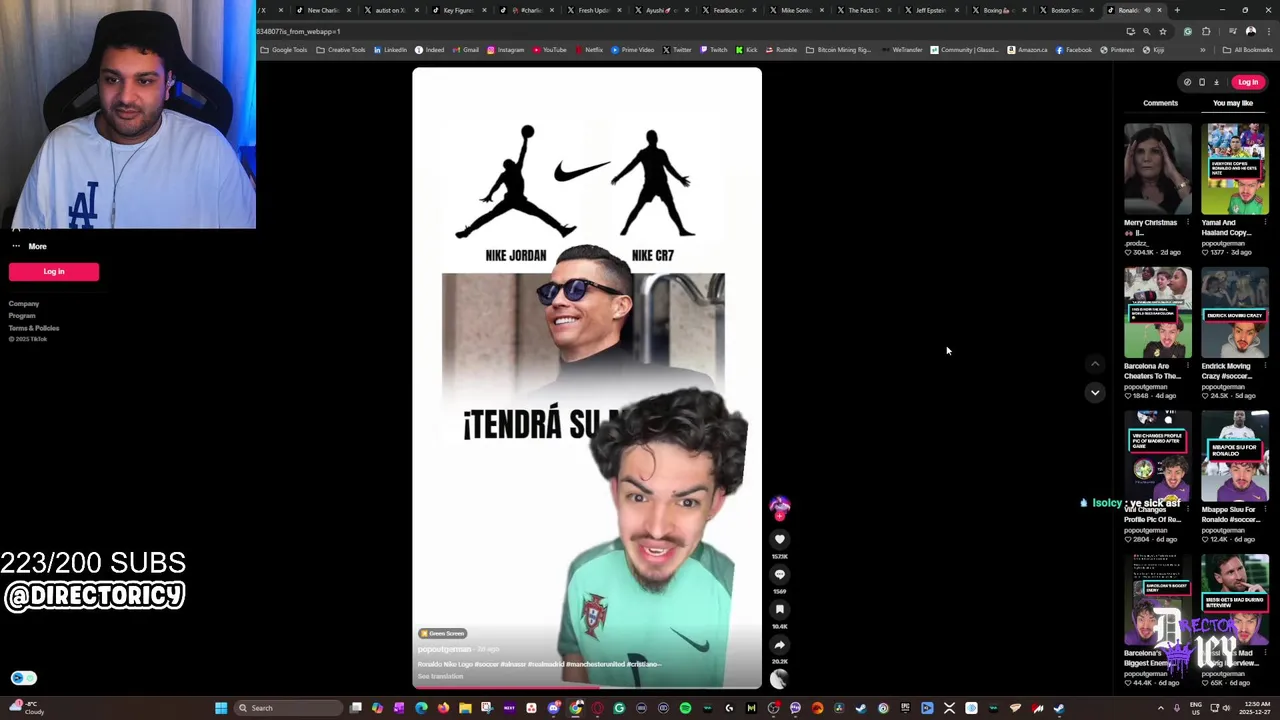Click See translation under the caption
This screenshot has height=720, width=1280.
pos(440,676)
